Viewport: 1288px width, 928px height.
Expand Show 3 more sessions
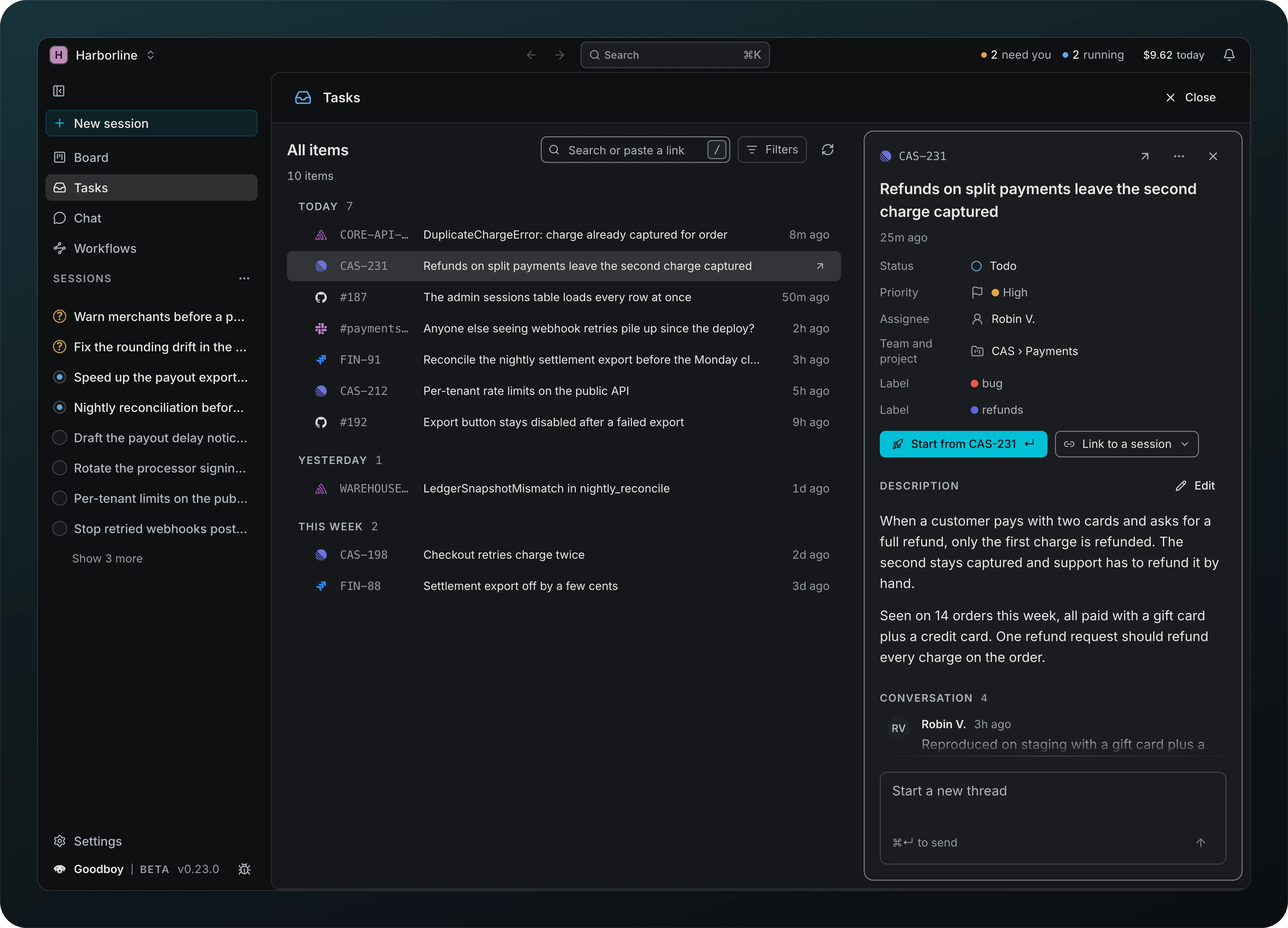coord(107,559)
